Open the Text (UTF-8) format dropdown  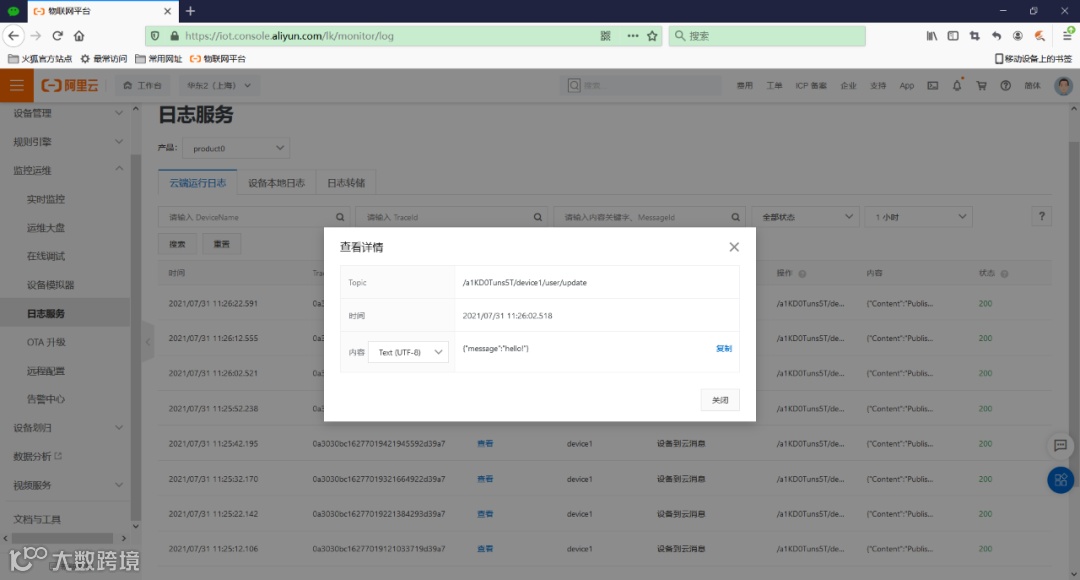click(x=408, y=352)
